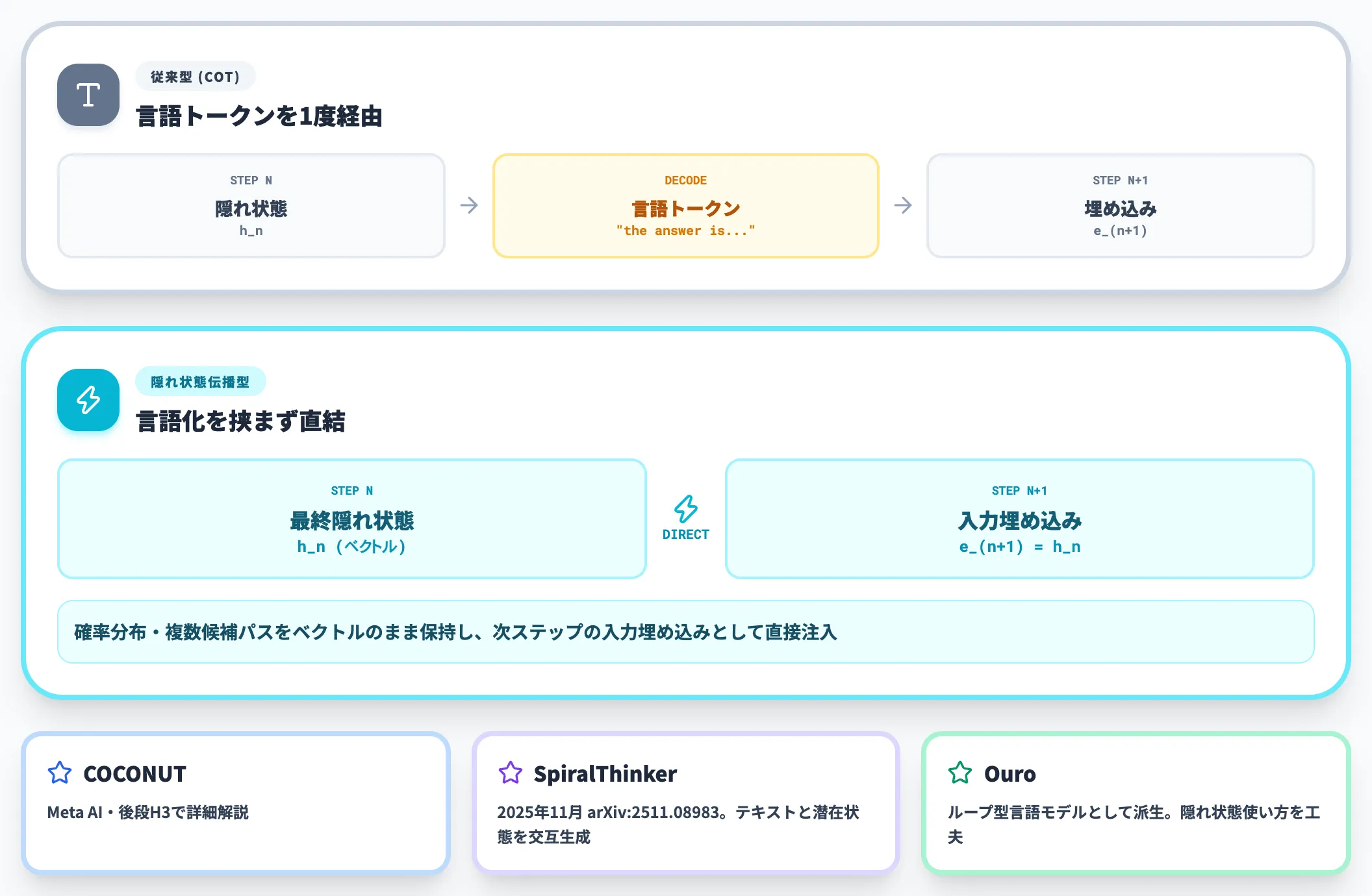Viewport: 1372px width, 896px height.
Task: Click the purple star beside SpiralThinker
Action: coord(511,773)
